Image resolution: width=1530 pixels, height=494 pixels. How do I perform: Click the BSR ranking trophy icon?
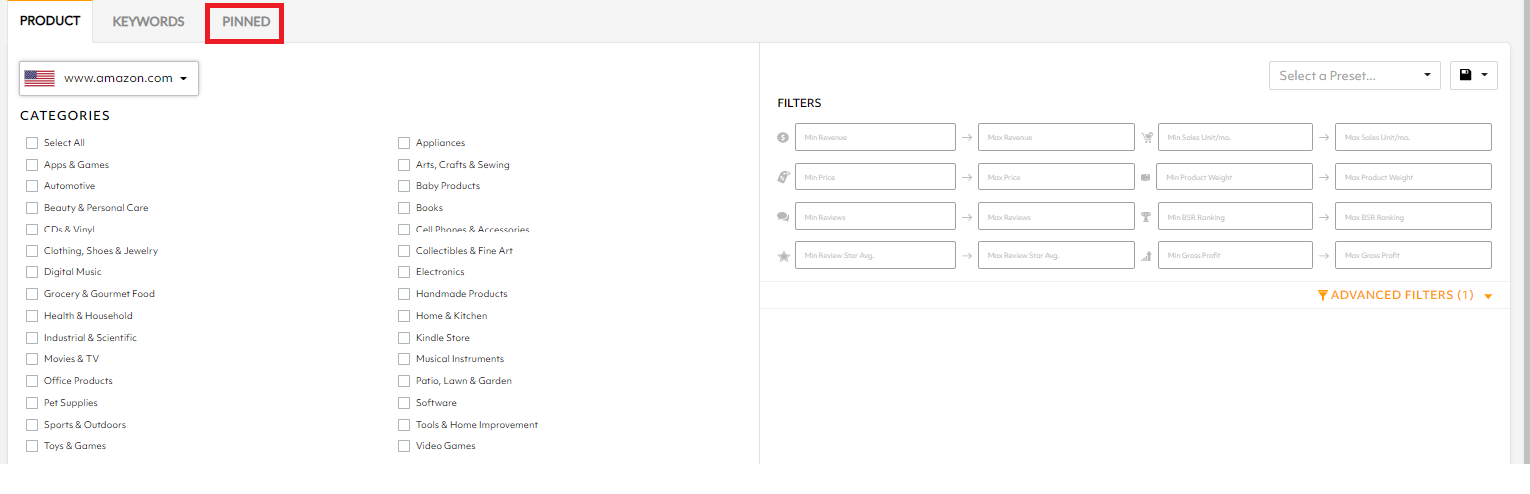tap(1146, 216)
